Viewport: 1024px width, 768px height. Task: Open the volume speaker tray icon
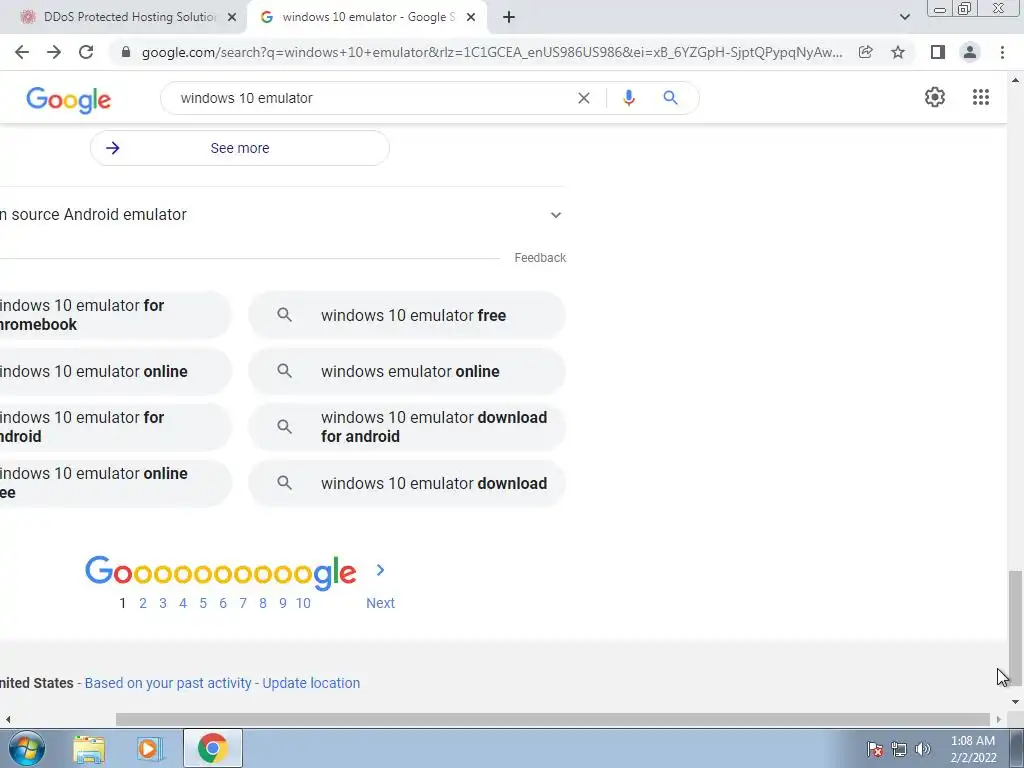point(923,749)
